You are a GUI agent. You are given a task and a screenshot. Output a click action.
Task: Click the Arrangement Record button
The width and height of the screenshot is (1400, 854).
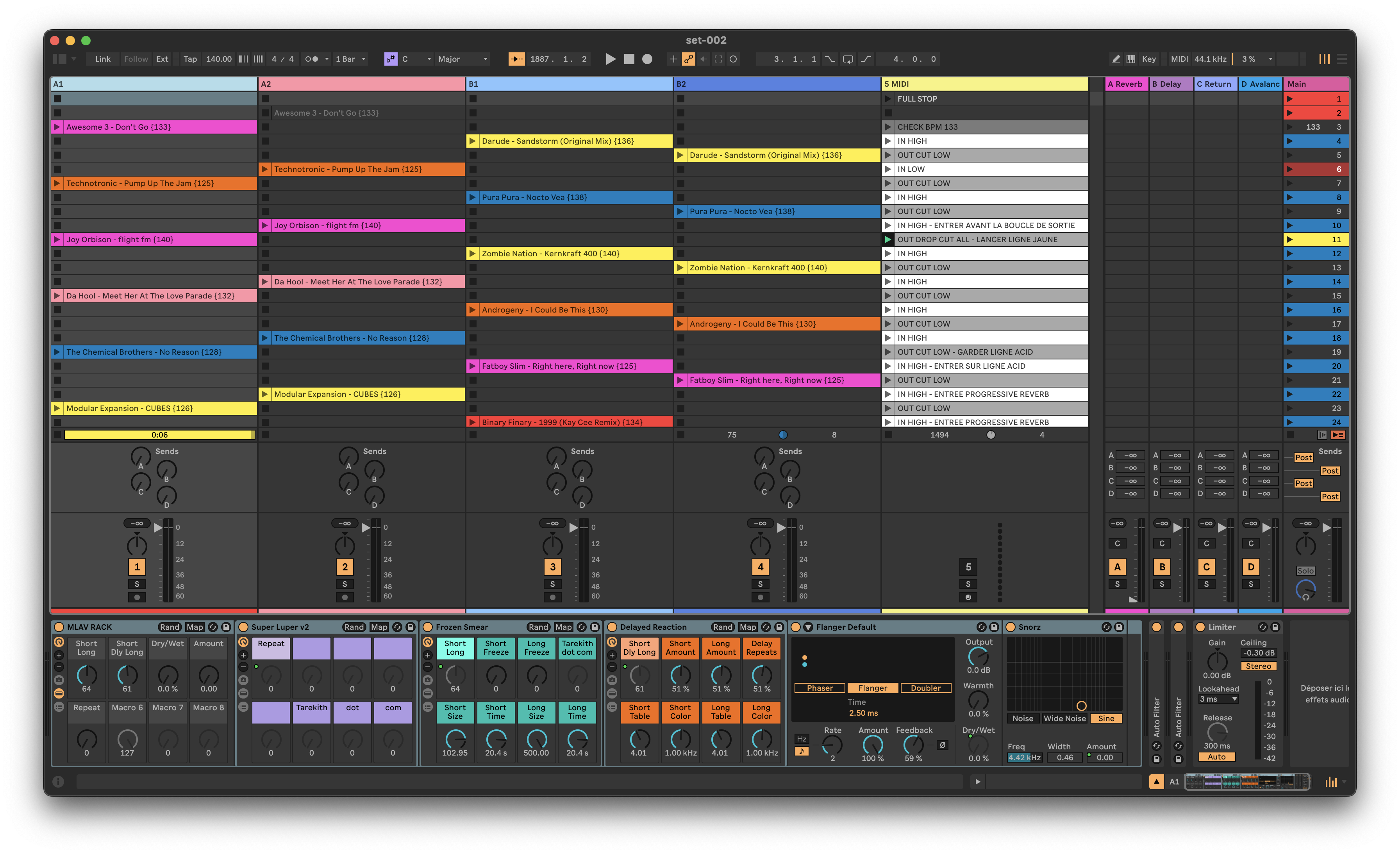(647, 59)
